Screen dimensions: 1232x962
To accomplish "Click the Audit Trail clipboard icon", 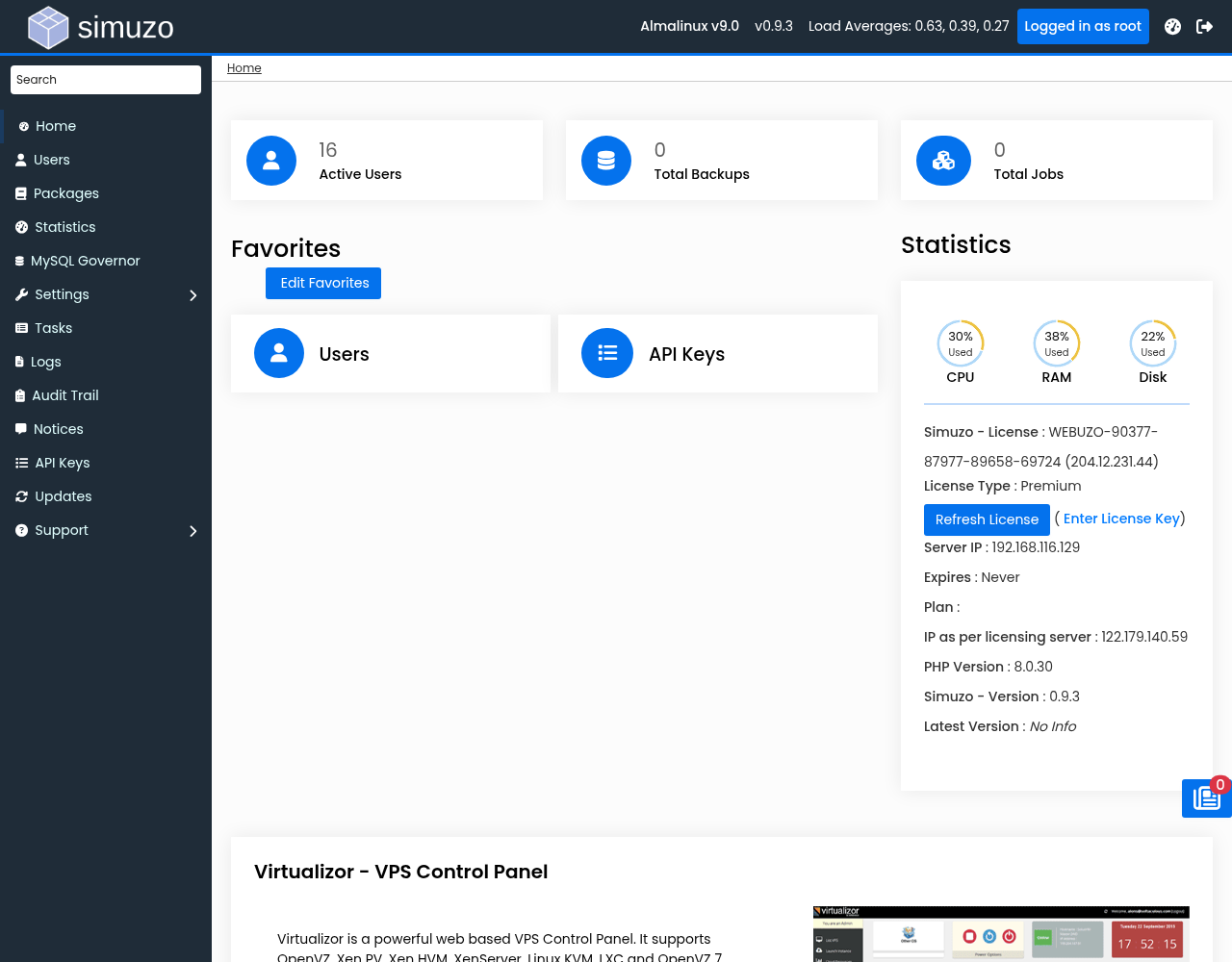I will pyautogui.click(x=20, y=395).
